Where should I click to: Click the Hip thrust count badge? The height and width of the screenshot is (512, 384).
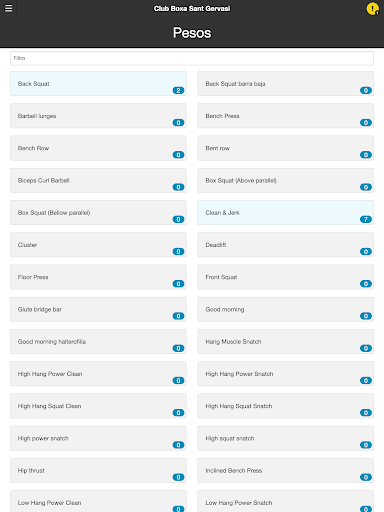click(x=178, y=477)
